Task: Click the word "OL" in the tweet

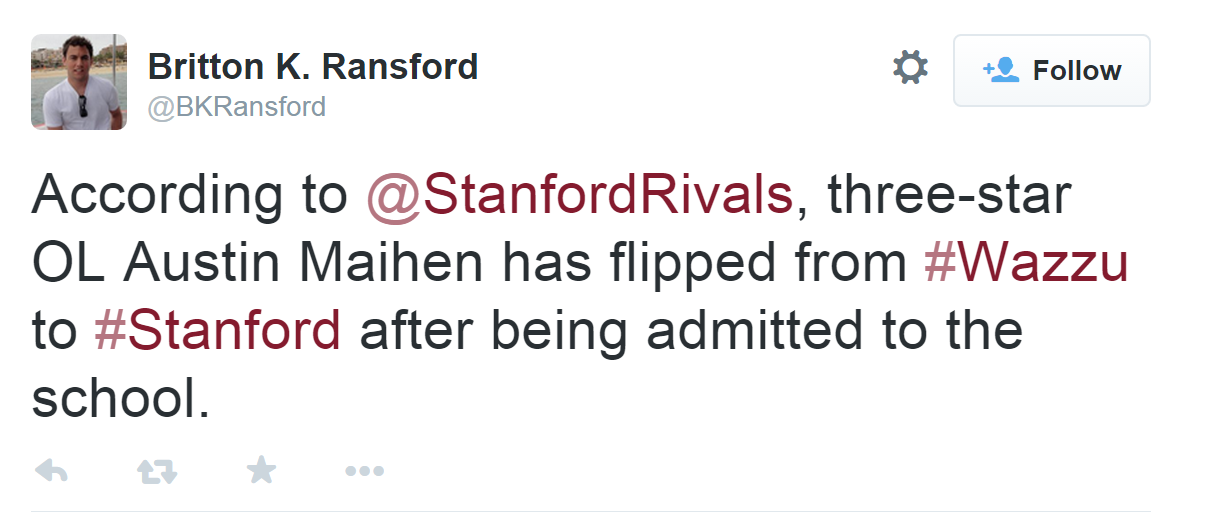Action: [x=67, y=264]
